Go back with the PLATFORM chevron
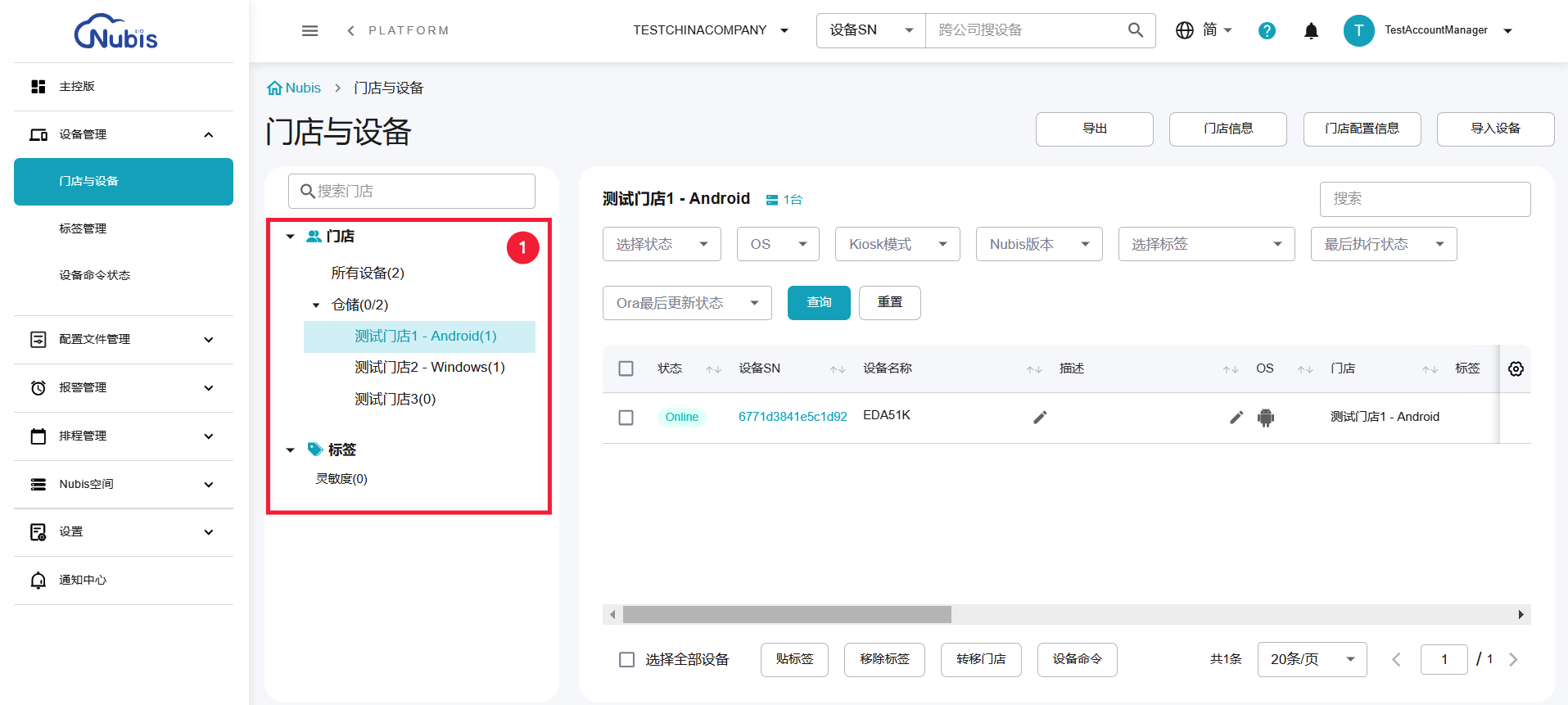 (350, 30)
